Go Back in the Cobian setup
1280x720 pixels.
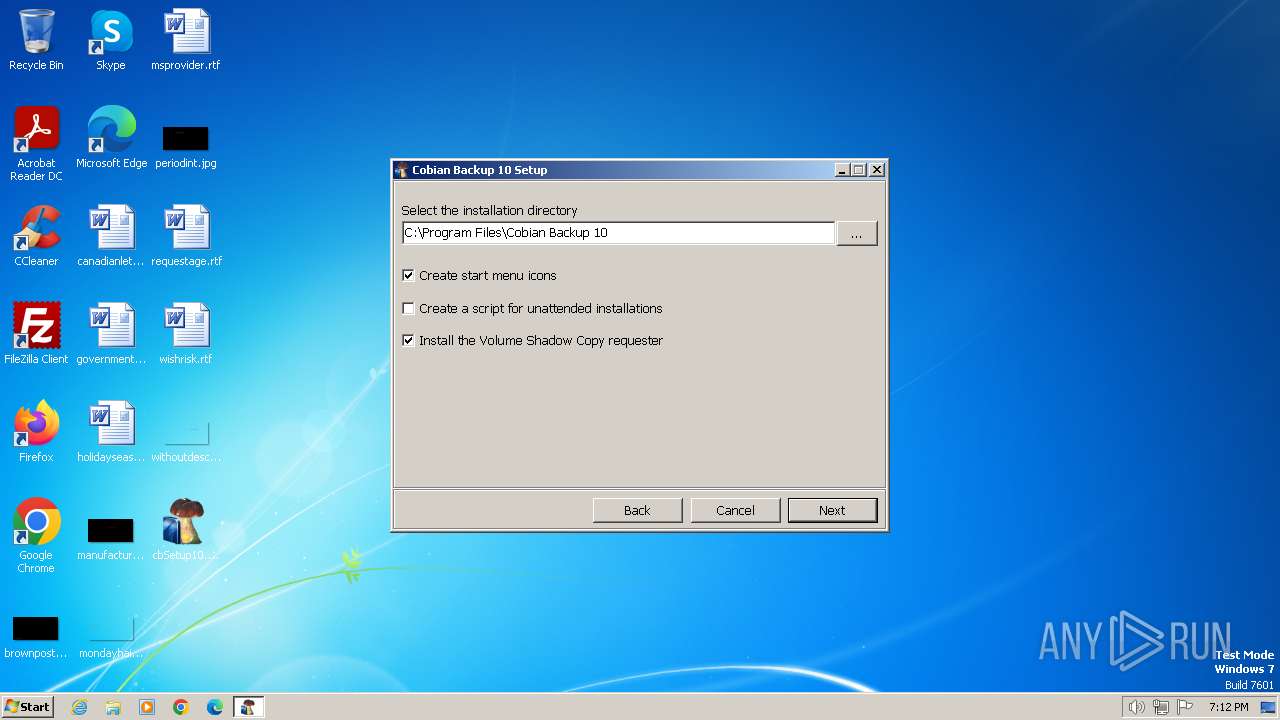(637, 510)
